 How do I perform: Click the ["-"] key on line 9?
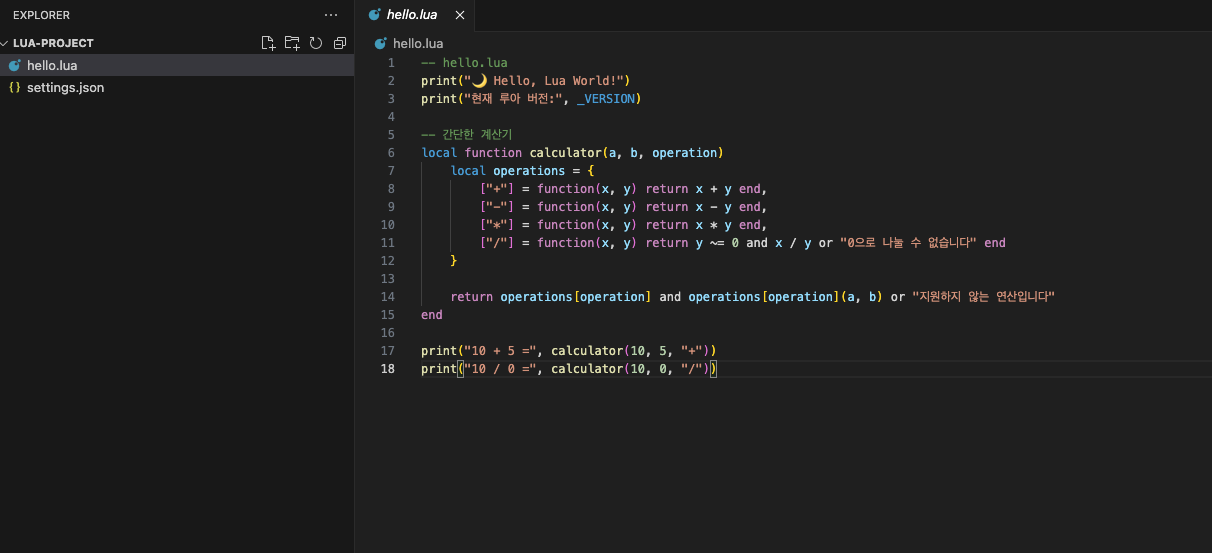point(497,206)
